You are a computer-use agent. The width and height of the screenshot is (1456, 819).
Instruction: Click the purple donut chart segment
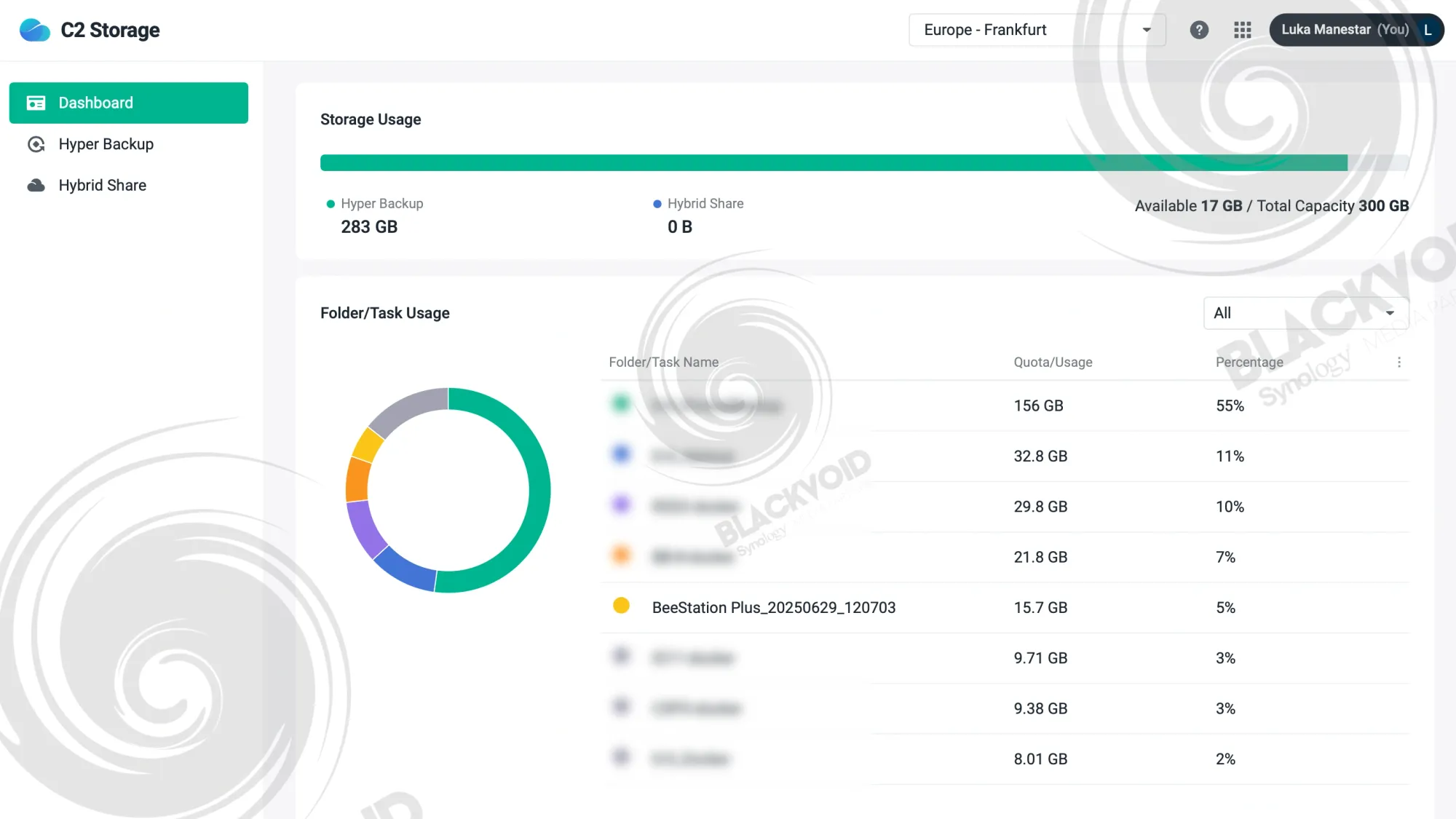[365, 530]
